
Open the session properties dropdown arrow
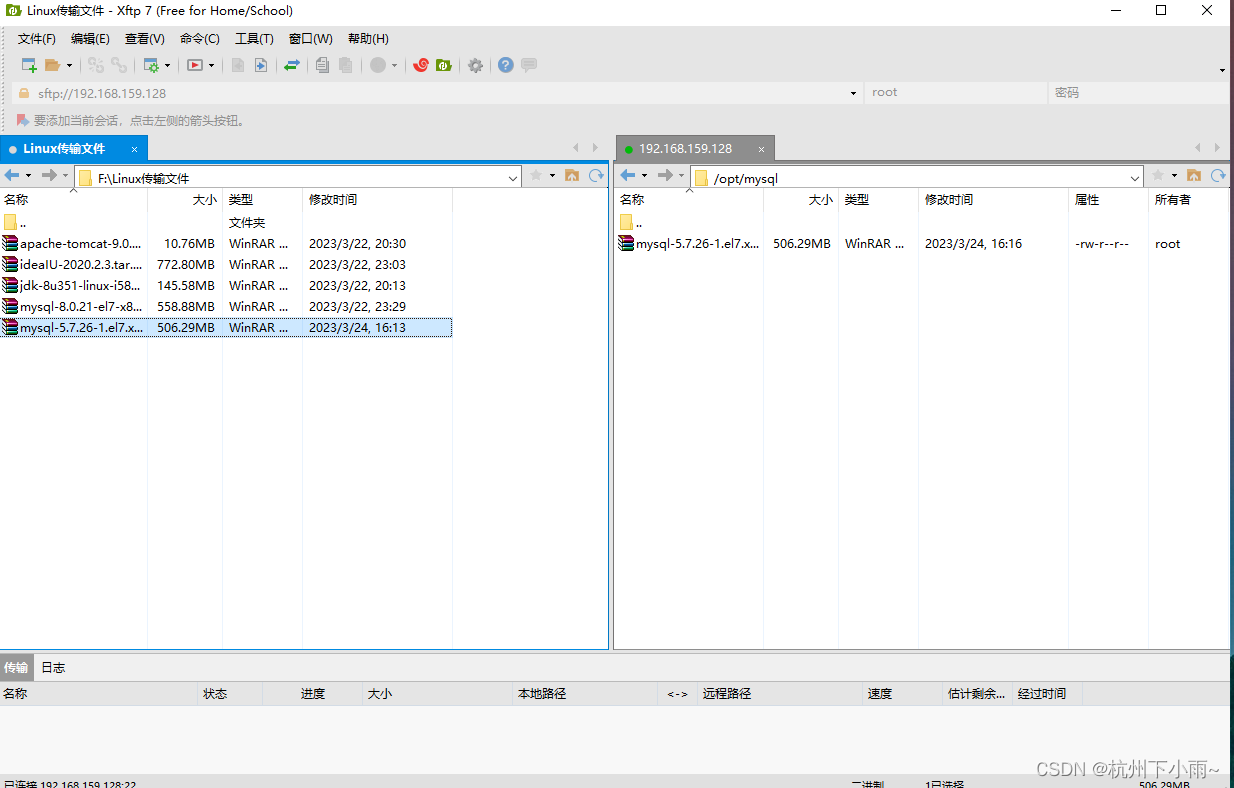(167, 66)
